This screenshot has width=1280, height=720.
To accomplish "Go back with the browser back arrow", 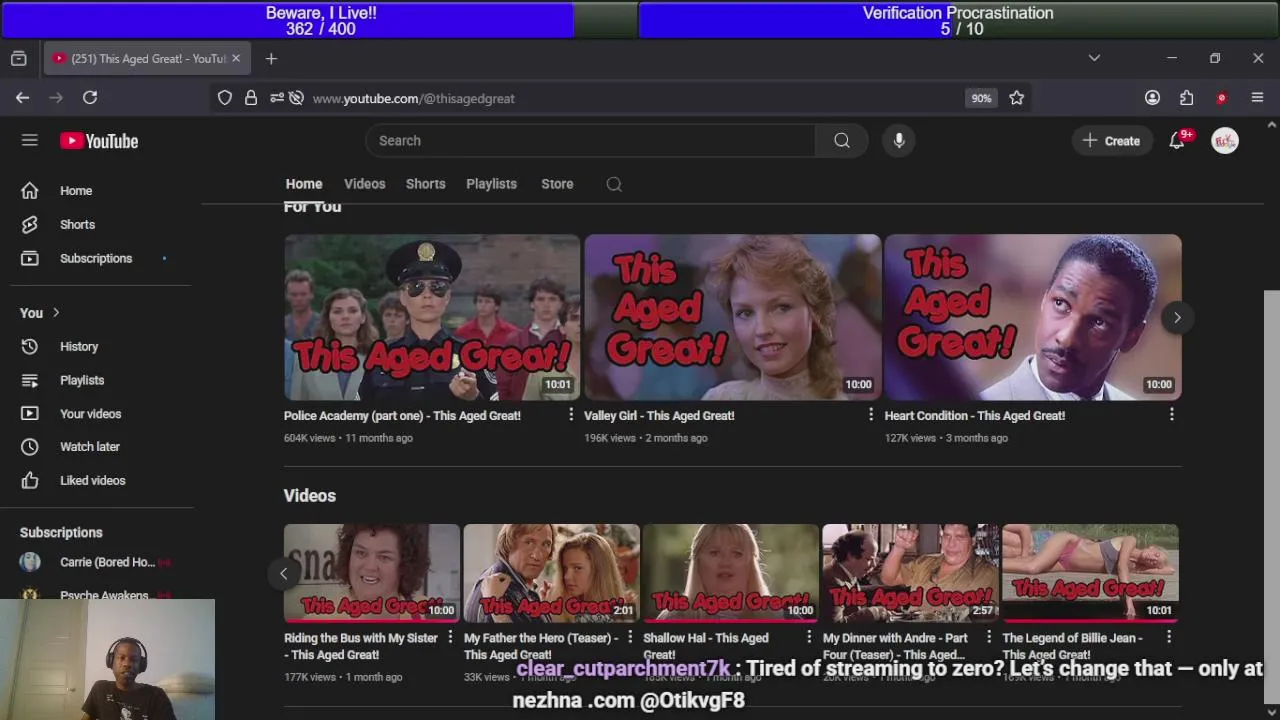I will [x=22, y=98].
